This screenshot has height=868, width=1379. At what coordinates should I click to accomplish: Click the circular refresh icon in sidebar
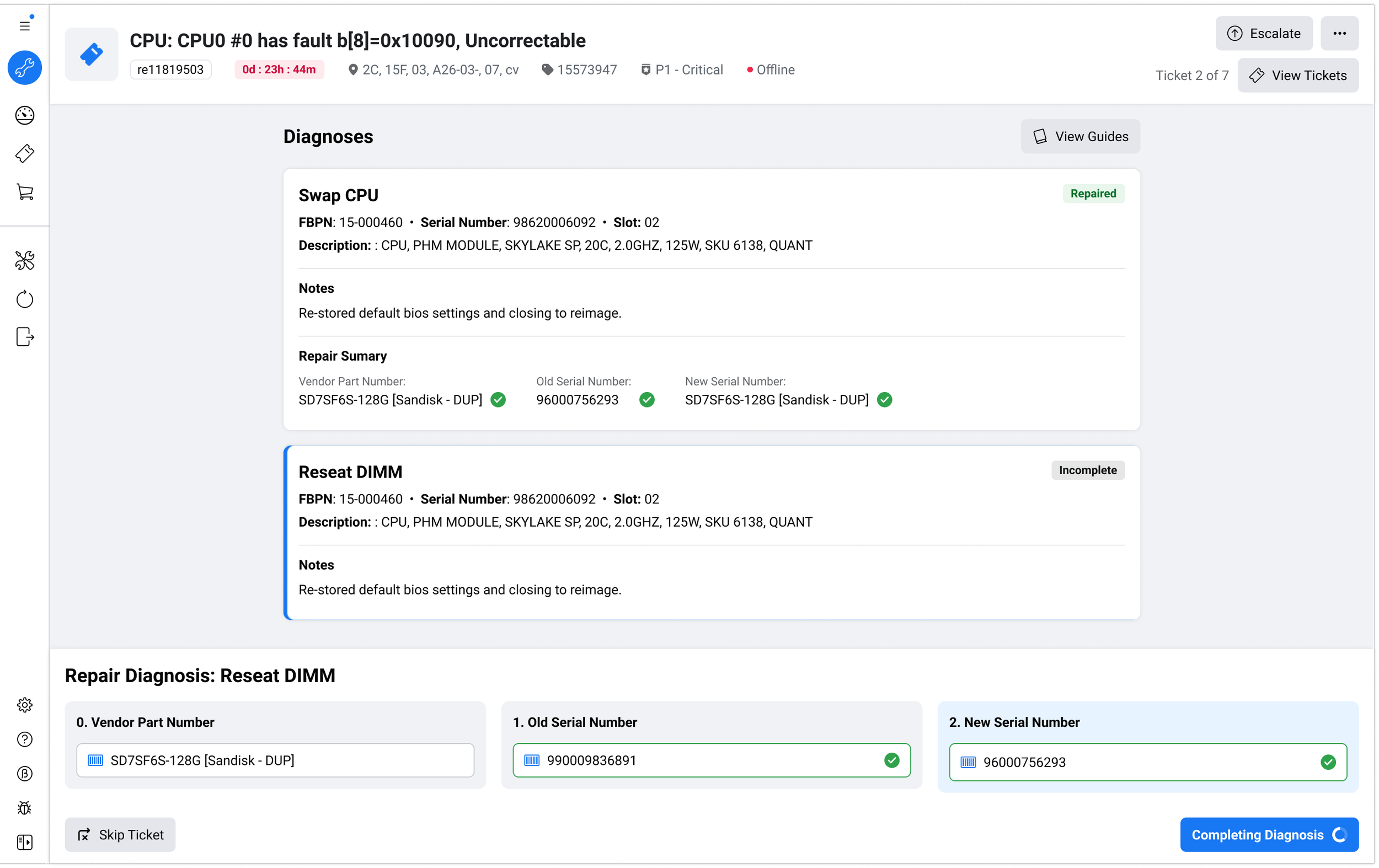click(x=25, y=299)
